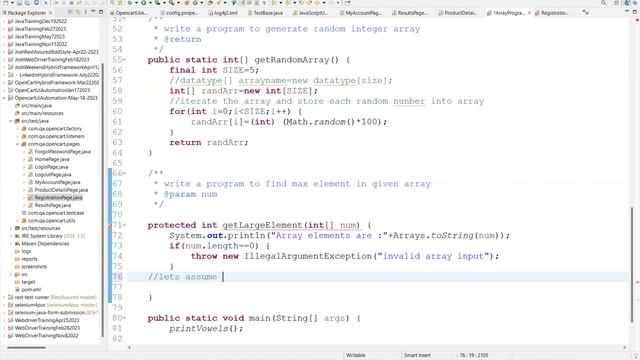The image size is (640, 360).
Task: Select the OpenCartHybridFramework project
Action: pyautogui.click(x=57, y=82)
